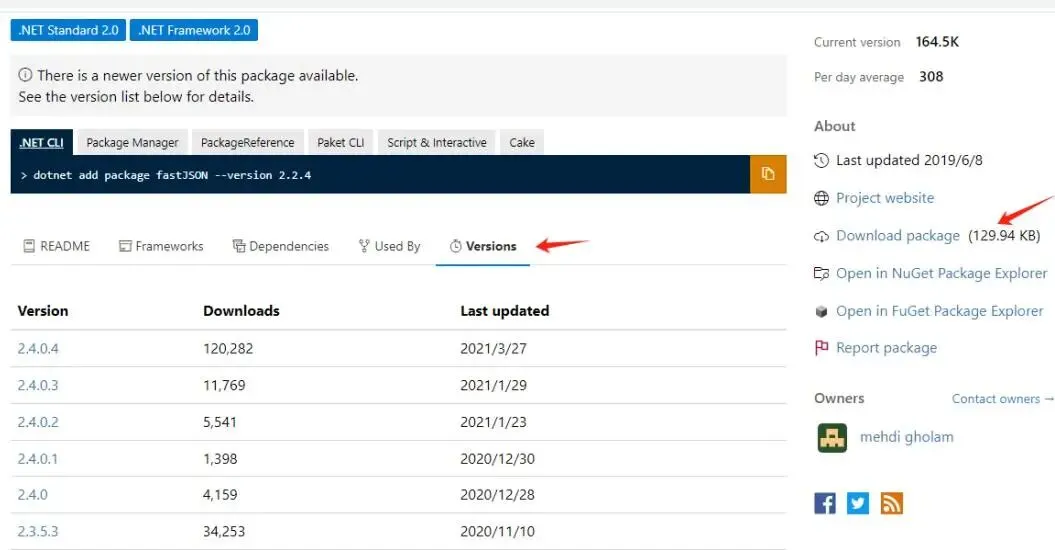
Task: Open version 2.4.0.3 link
Action: coord(38,385)
